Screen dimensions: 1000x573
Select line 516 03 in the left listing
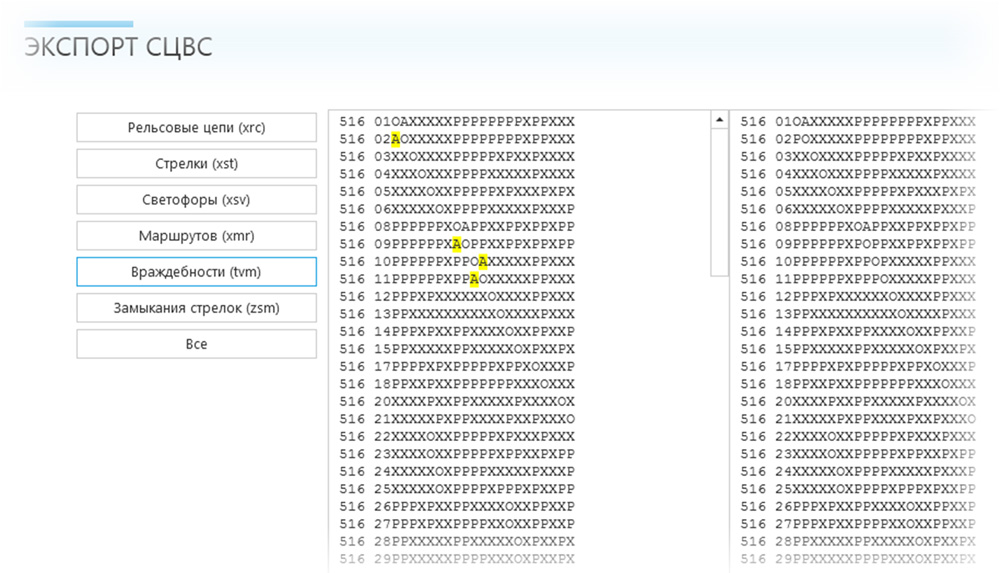coord(457,156)
